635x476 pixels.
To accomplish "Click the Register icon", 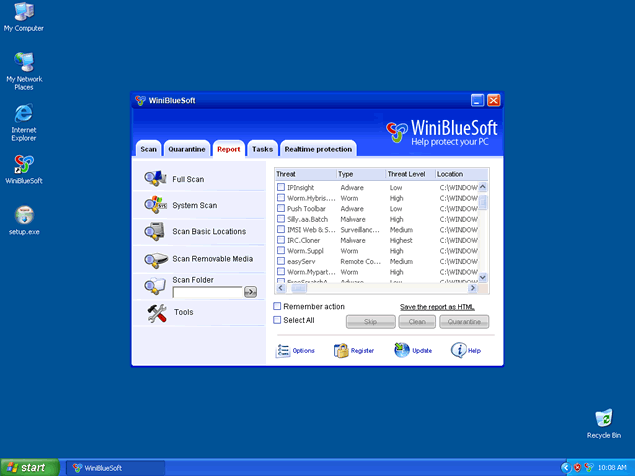I will coord(341,351).
